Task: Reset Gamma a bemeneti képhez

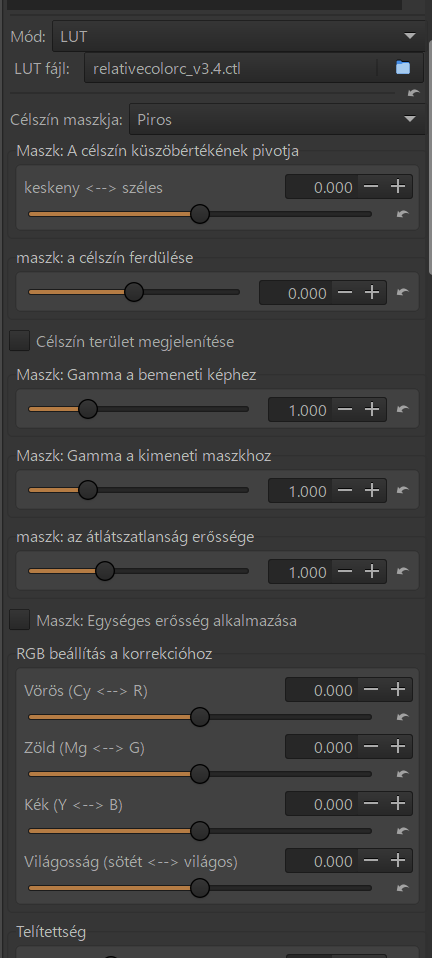Action: [x=402, y=409]
